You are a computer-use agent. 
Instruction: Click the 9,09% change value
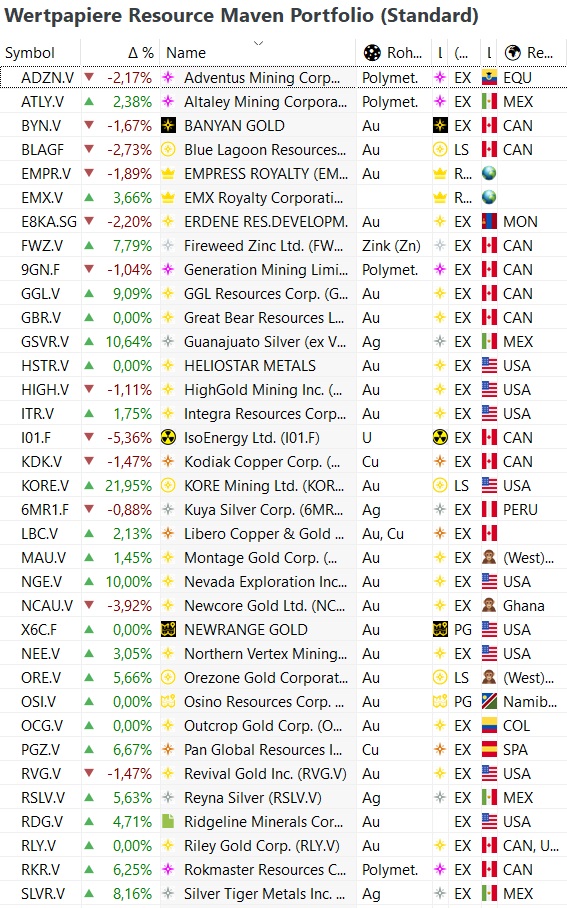click(132, 294)
